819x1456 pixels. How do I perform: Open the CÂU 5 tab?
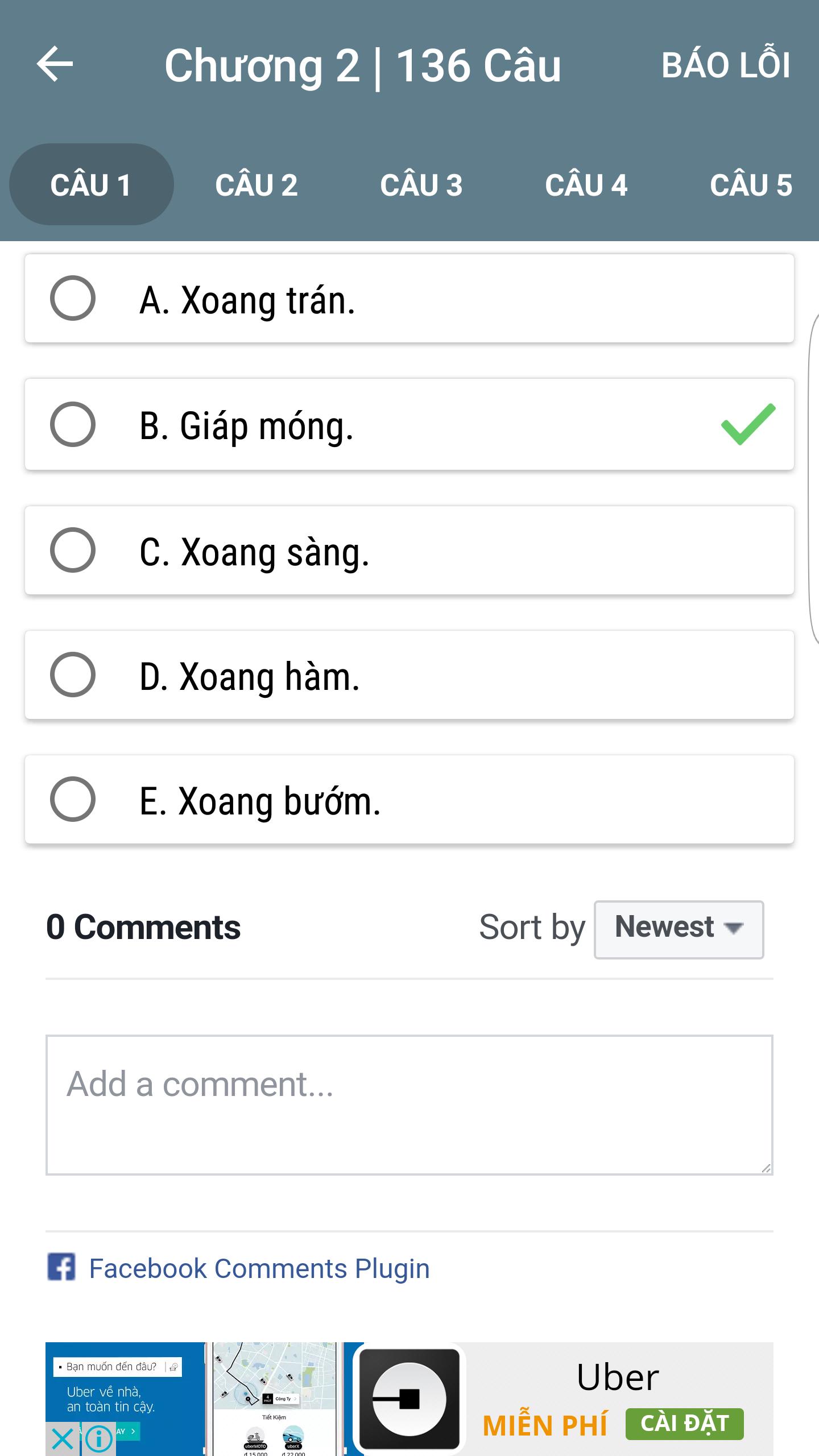[x=751, y=185]
